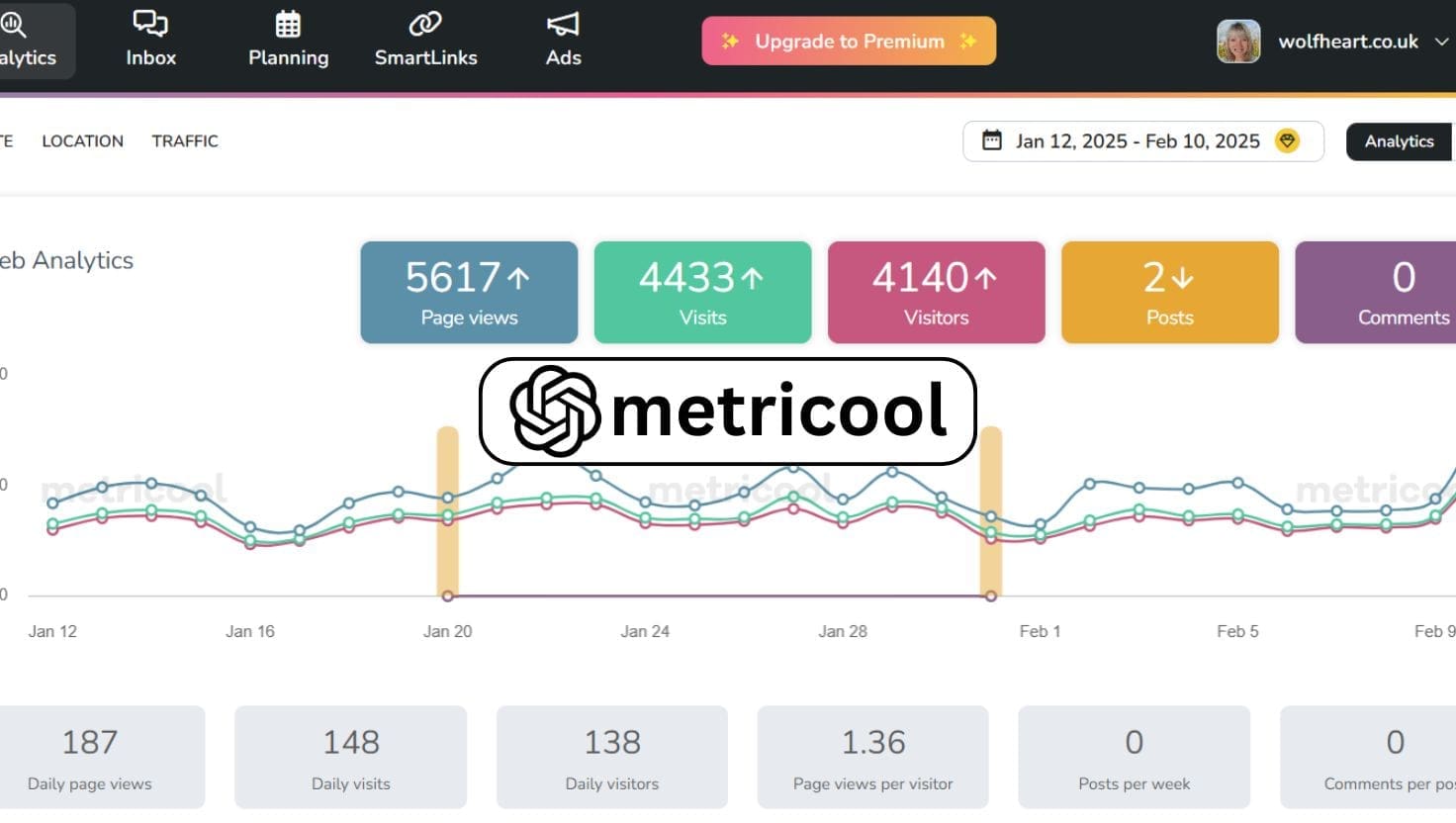
Task: Click the premium diamond badge icon
Action: point(1287,140)
